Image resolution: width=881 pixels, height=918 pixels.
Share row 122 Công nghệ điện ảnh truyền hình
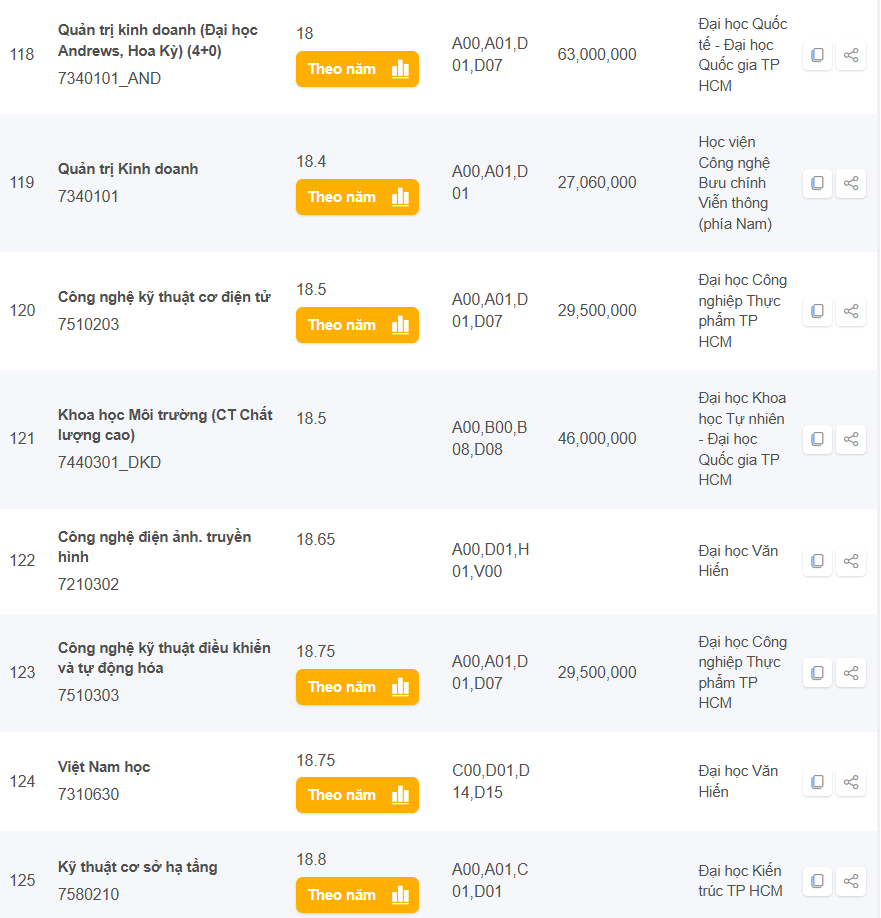pos(851,561)
